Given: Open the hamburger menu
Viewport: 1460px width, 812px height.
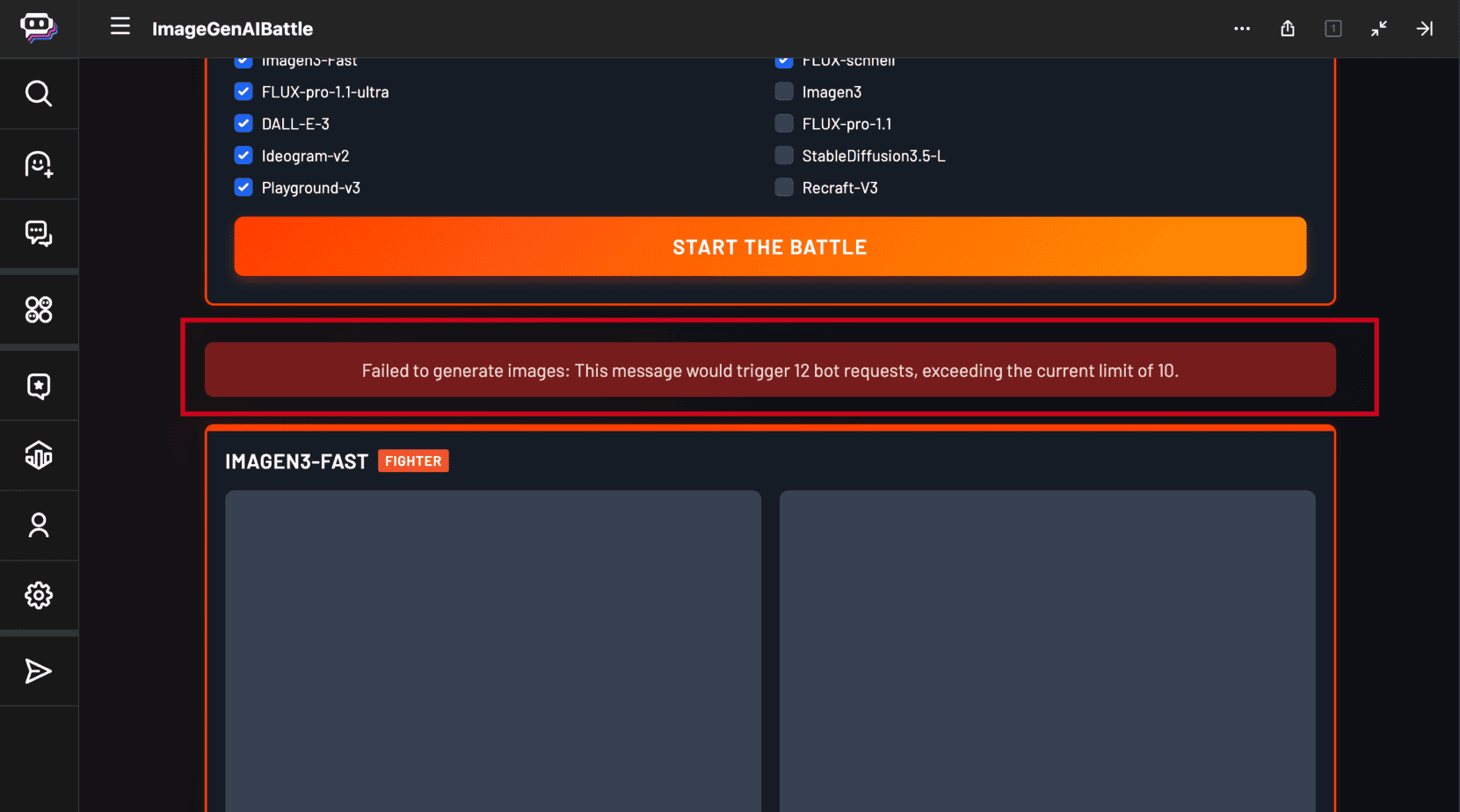Looking at the screenshot, I should (x=120, y=27).
